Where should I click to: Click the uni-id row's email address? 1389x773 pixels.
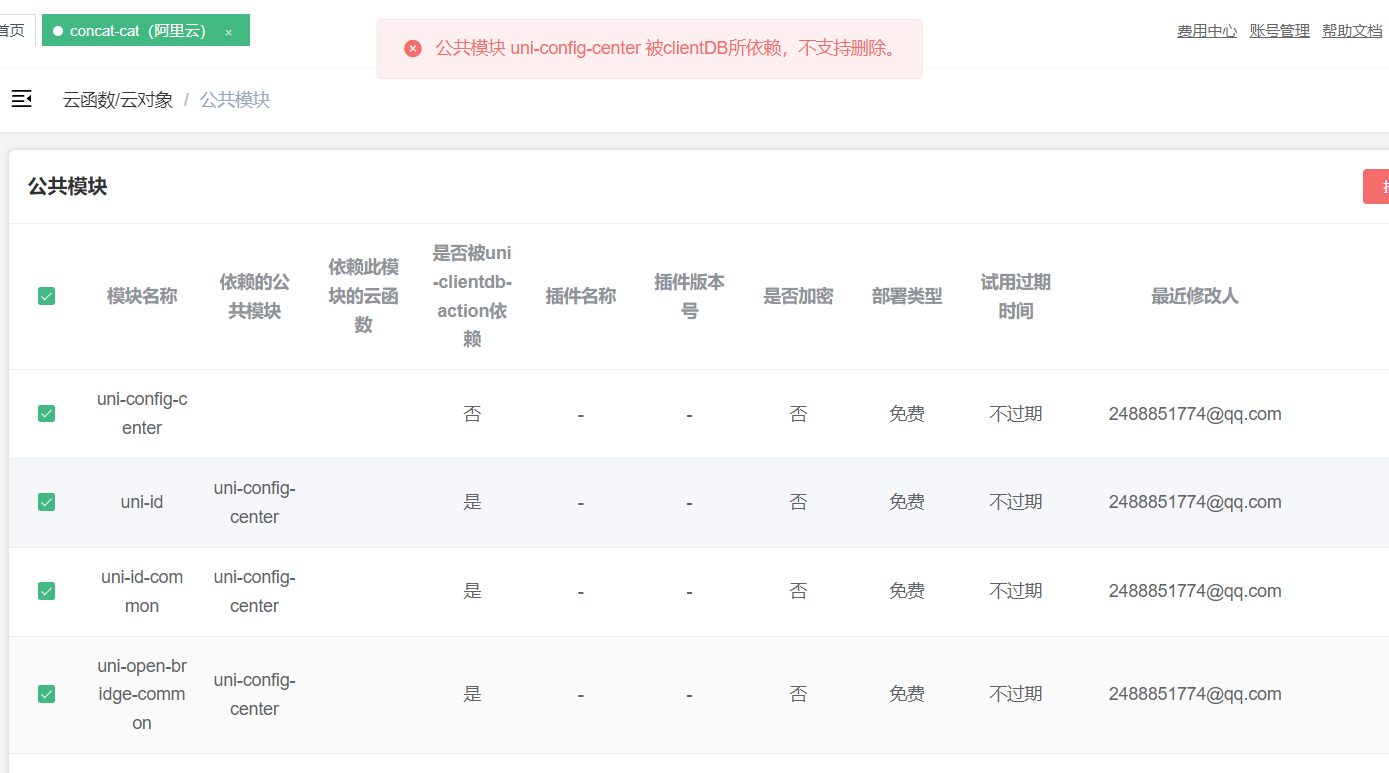tap(1195, 502)
